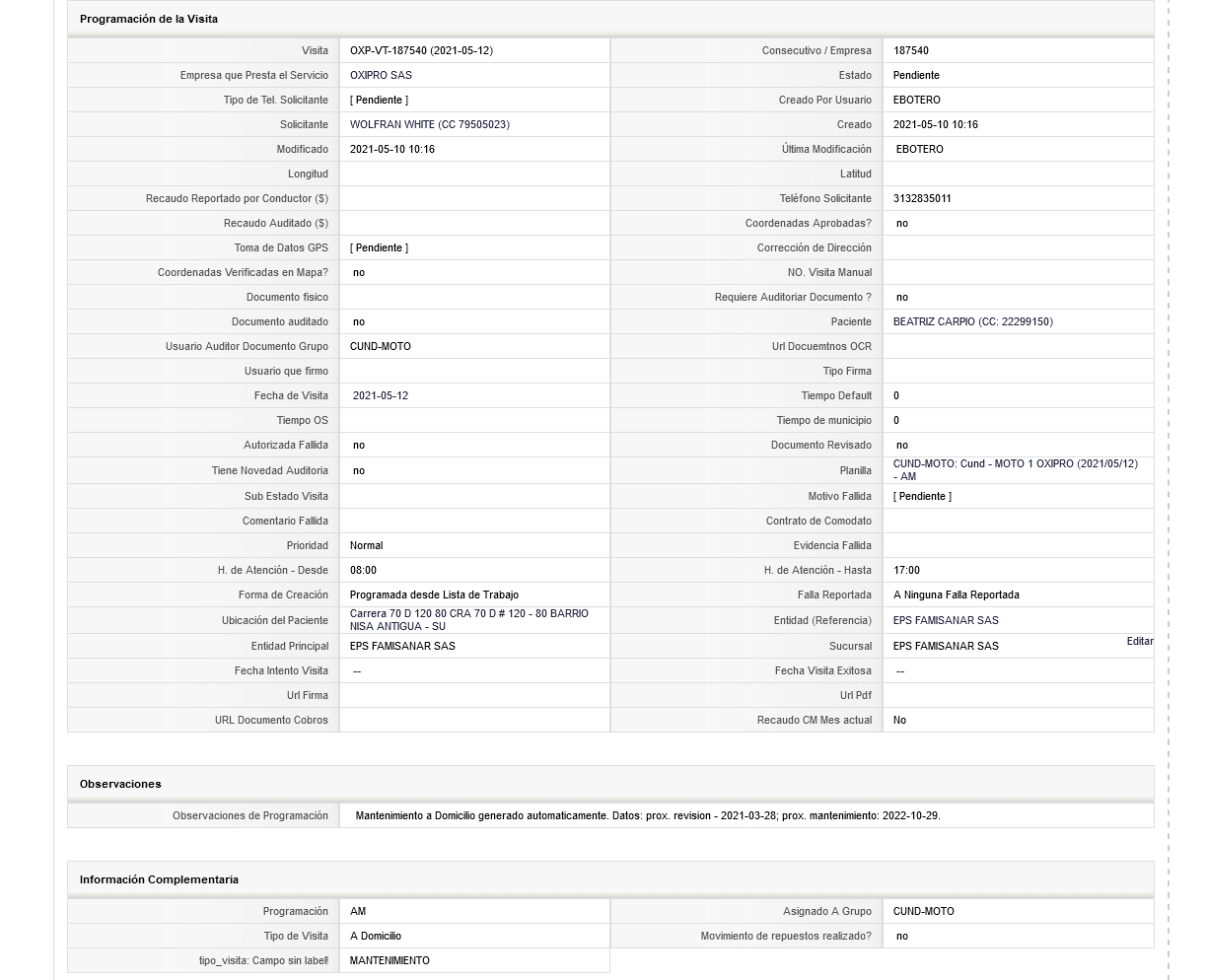Image resolution: width=1206 pixels, height=980 pixels.
Task: Click Asignado A Grupo value CUND-MOTO
Action: tap(924, 911)
